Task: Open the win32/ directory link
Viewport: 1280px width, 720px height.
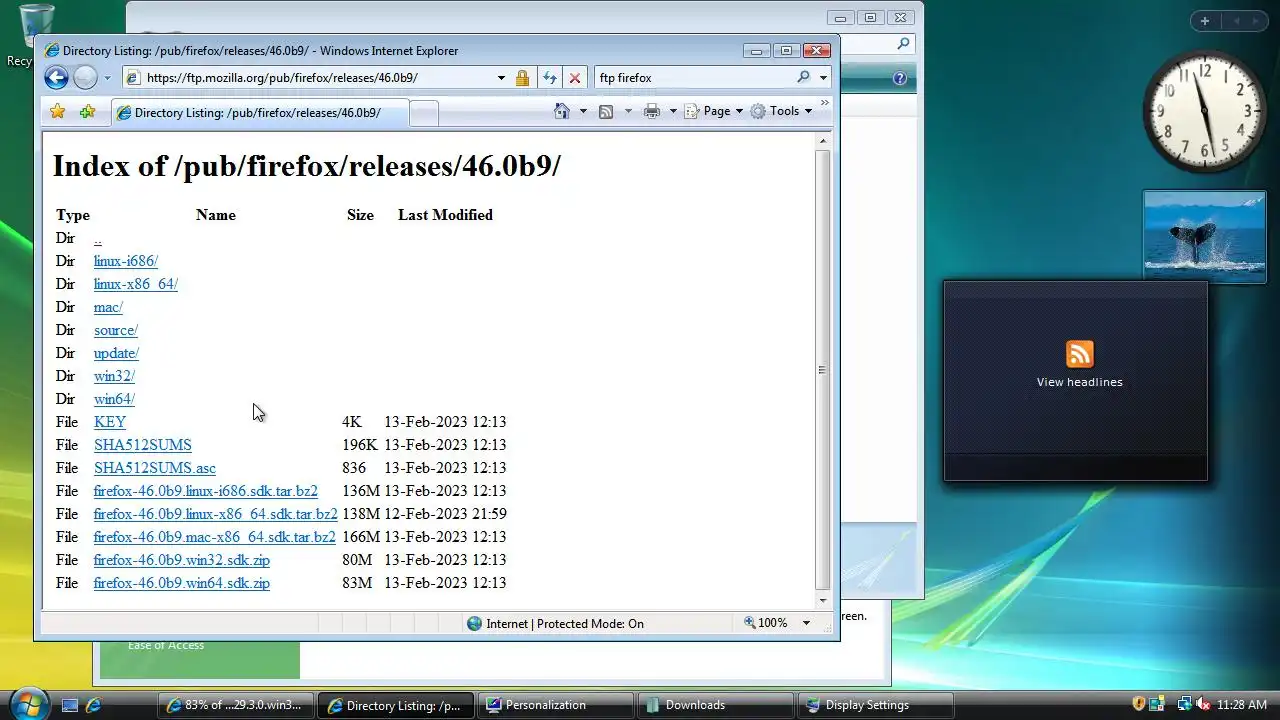Action: [x=114, y=376]
